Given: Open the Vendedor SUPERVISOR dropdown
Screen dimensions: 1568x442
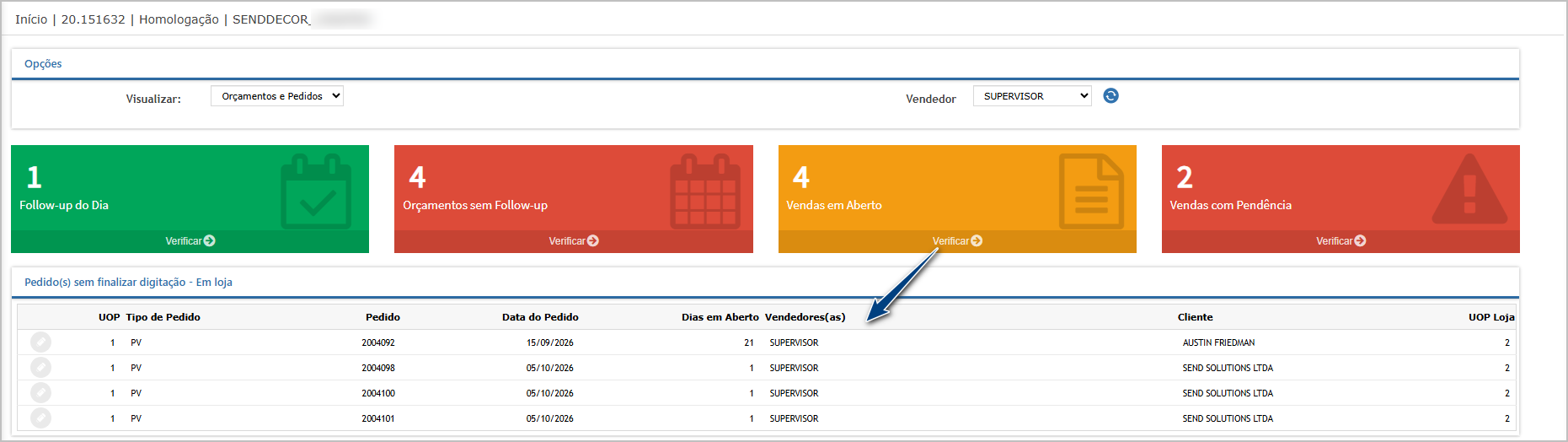Looking at the screenshot, I should tap(1032, 96).
